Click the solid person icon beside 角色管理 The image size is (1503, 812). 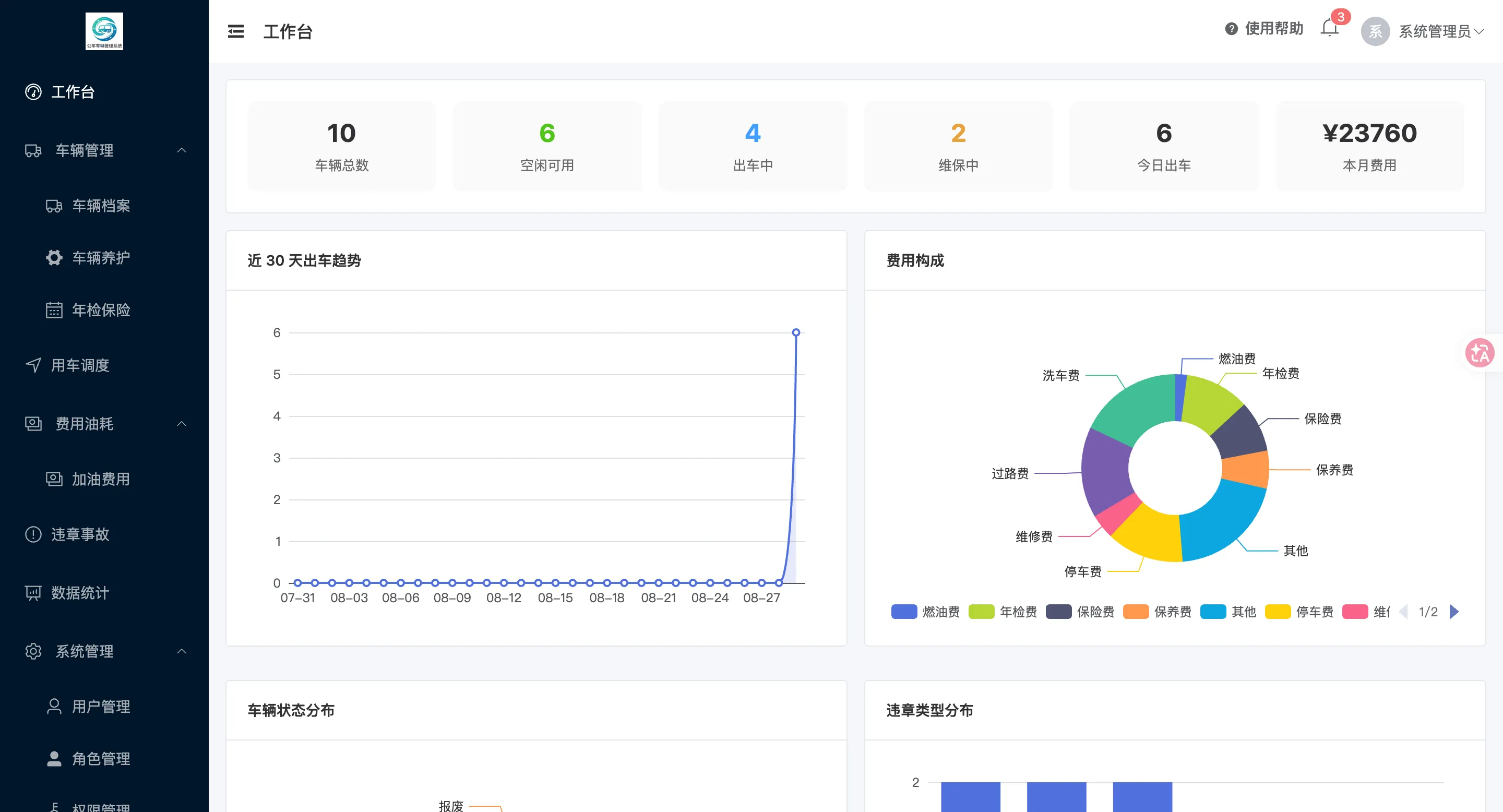click(54, 758)
